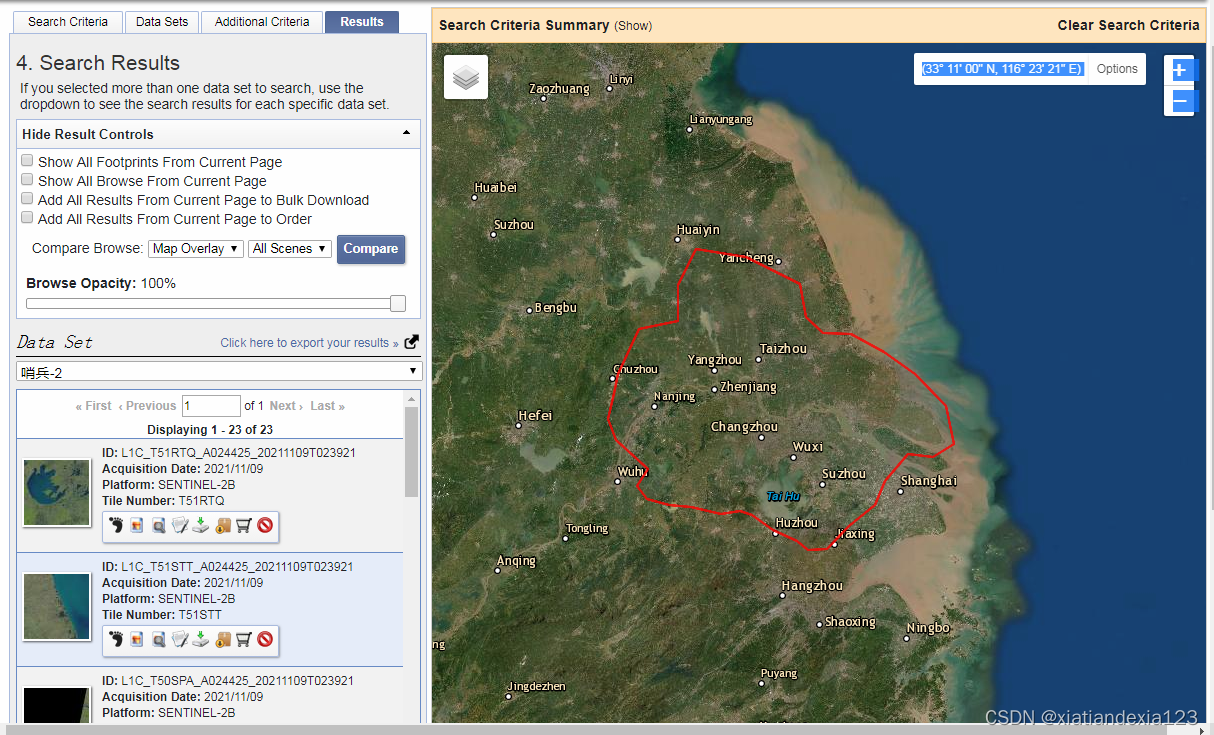
Task: Switch to the Search Criteria tab
Action: [68, 21]
